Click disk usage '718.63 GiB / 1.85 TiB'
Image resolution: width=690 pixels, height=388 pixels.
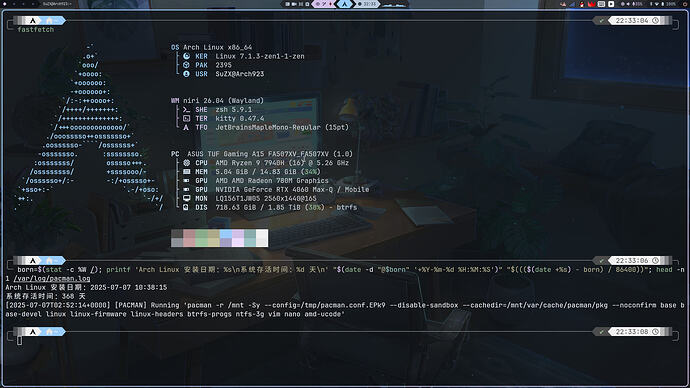click(258, 207)
